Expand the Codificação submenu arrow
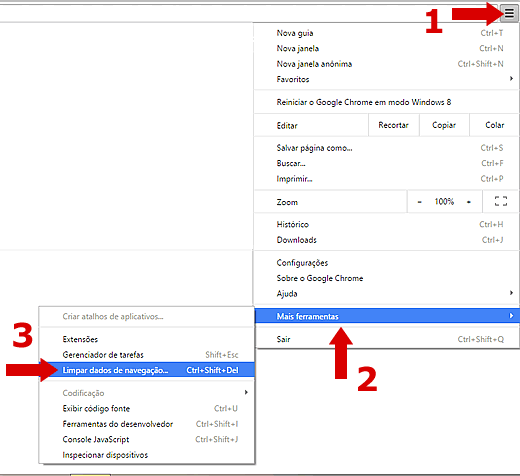Screen dimensions: 520x476 point(246,392)
